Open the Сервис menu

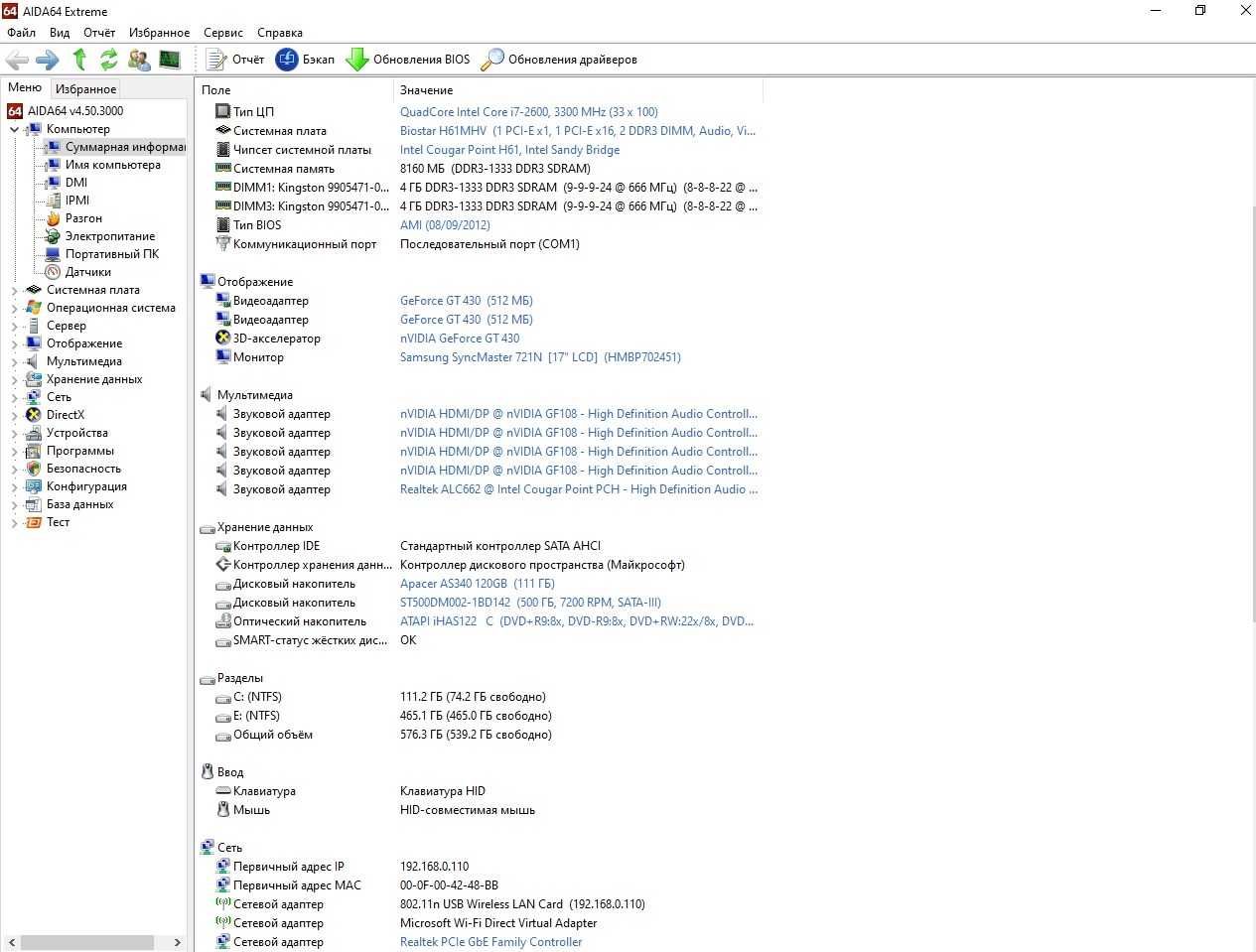tap(223, 33)
